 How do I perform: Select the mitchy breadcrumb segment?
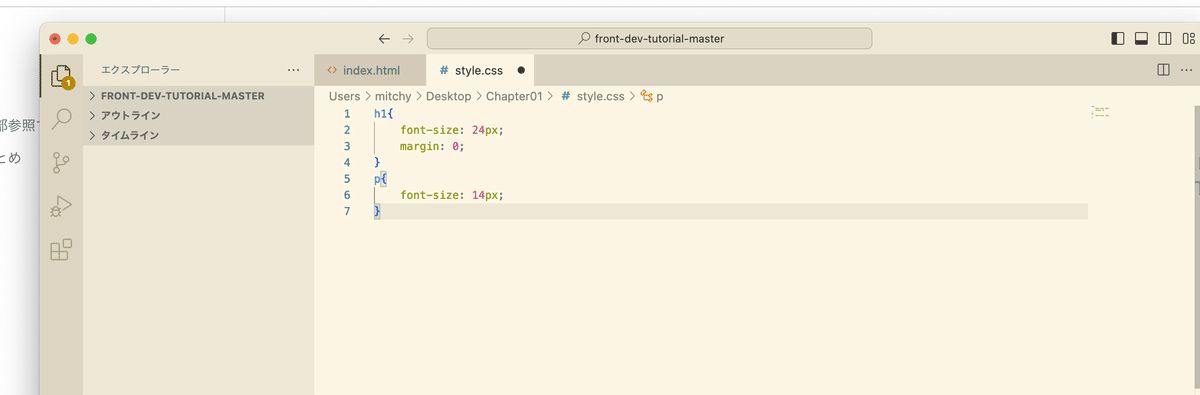393,96
